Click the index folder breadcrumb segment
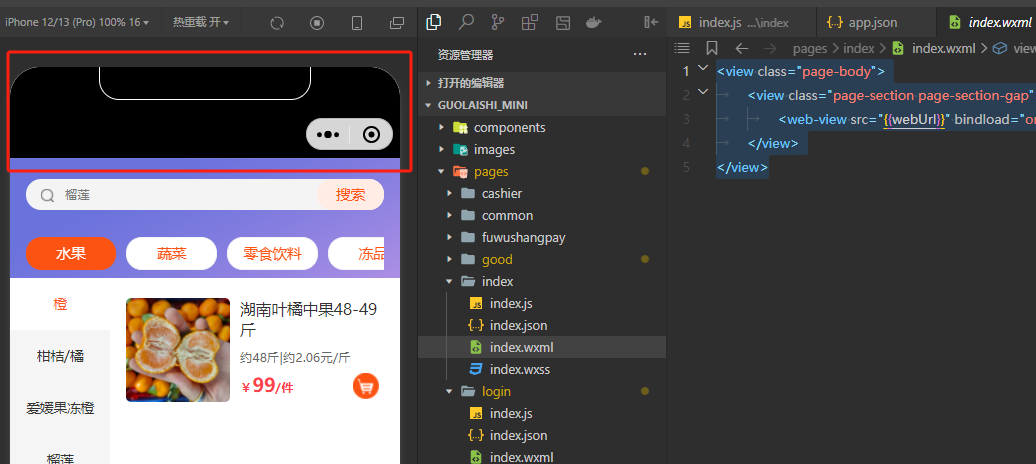 coord(858,48)
